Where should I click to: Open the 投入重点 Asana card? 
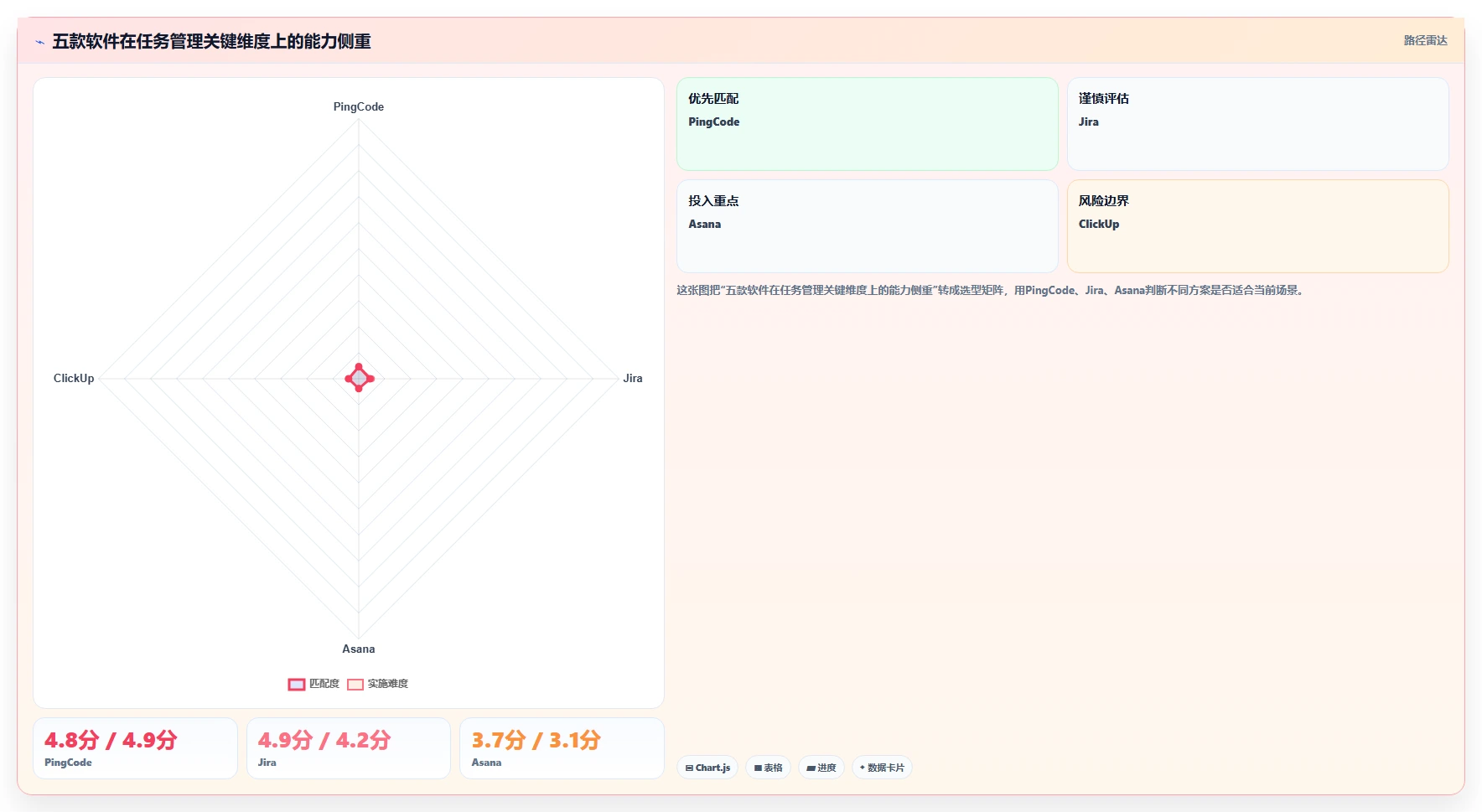click(x=868, y=226)
